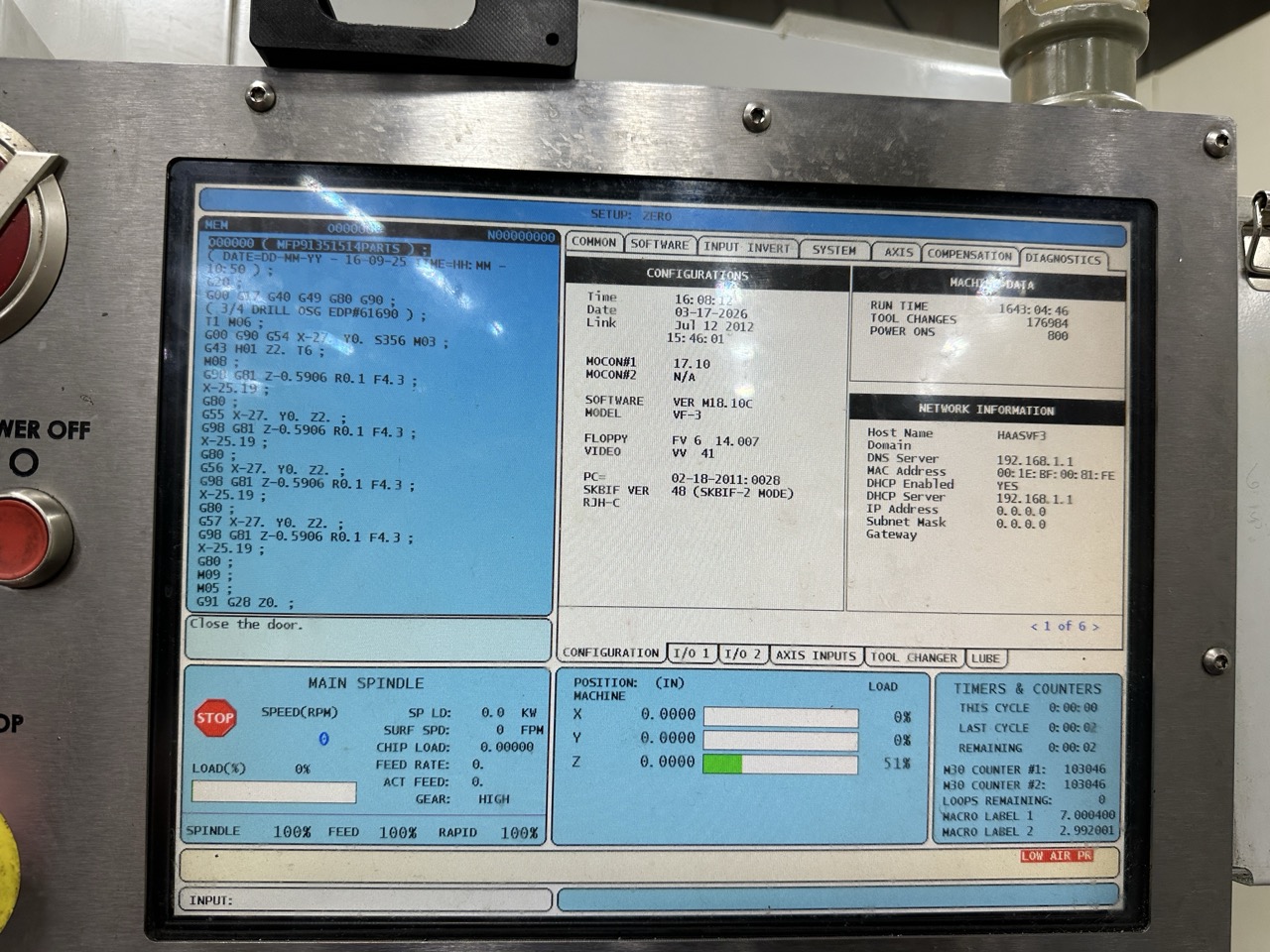Click the CONFIGURATION sub-tab

click(x=610, y=653)
